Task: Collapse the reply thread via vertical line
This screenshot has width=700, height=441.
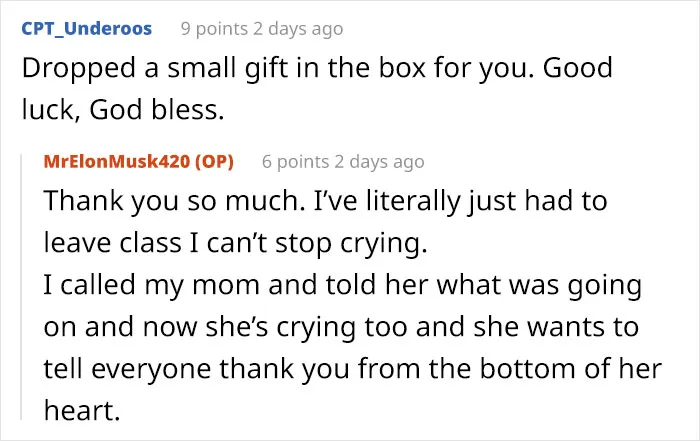Action: [21, 287]
